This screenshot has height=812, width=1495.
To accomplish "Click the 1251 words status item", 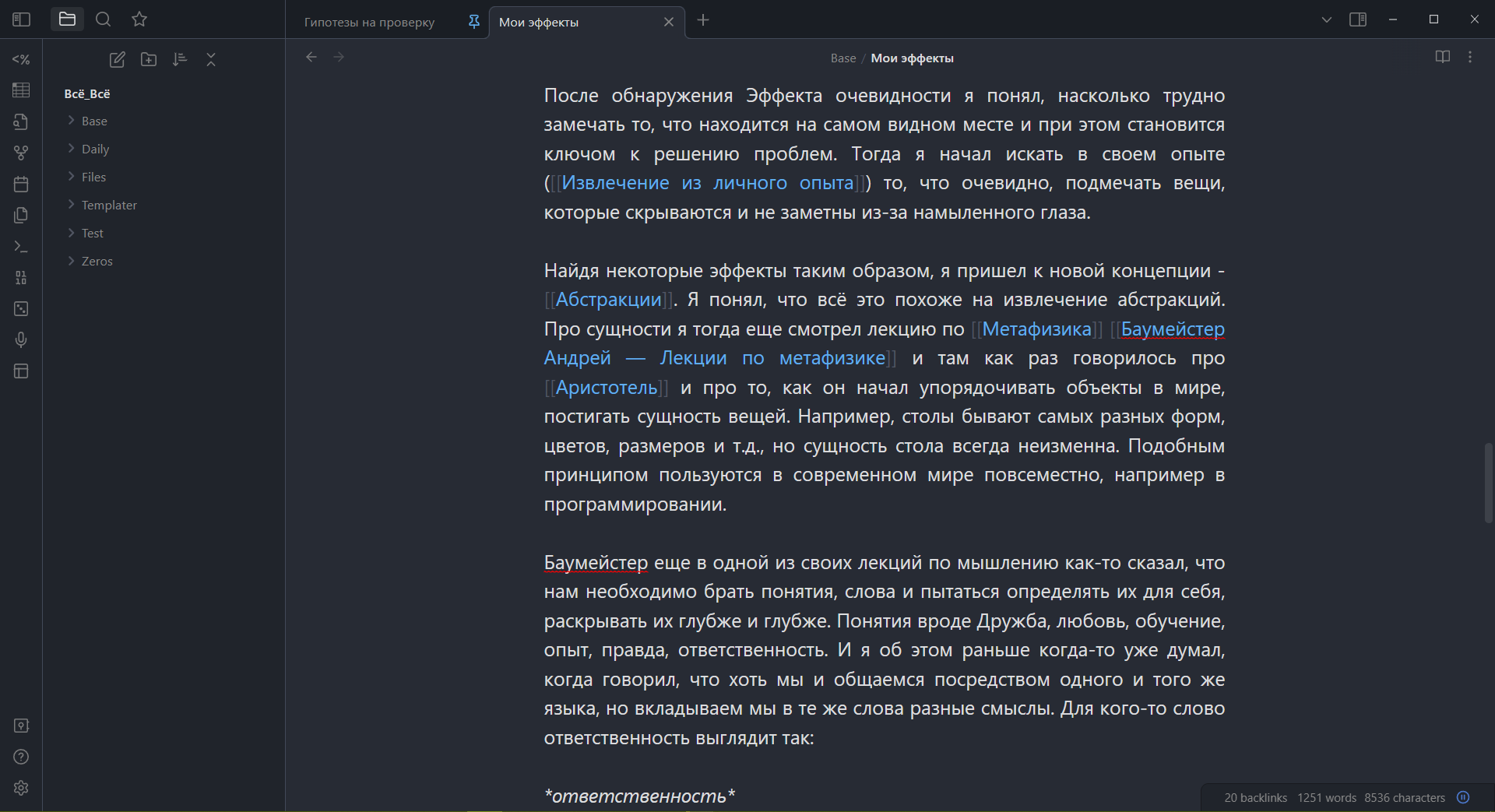I will click(x=1327, y=798).
